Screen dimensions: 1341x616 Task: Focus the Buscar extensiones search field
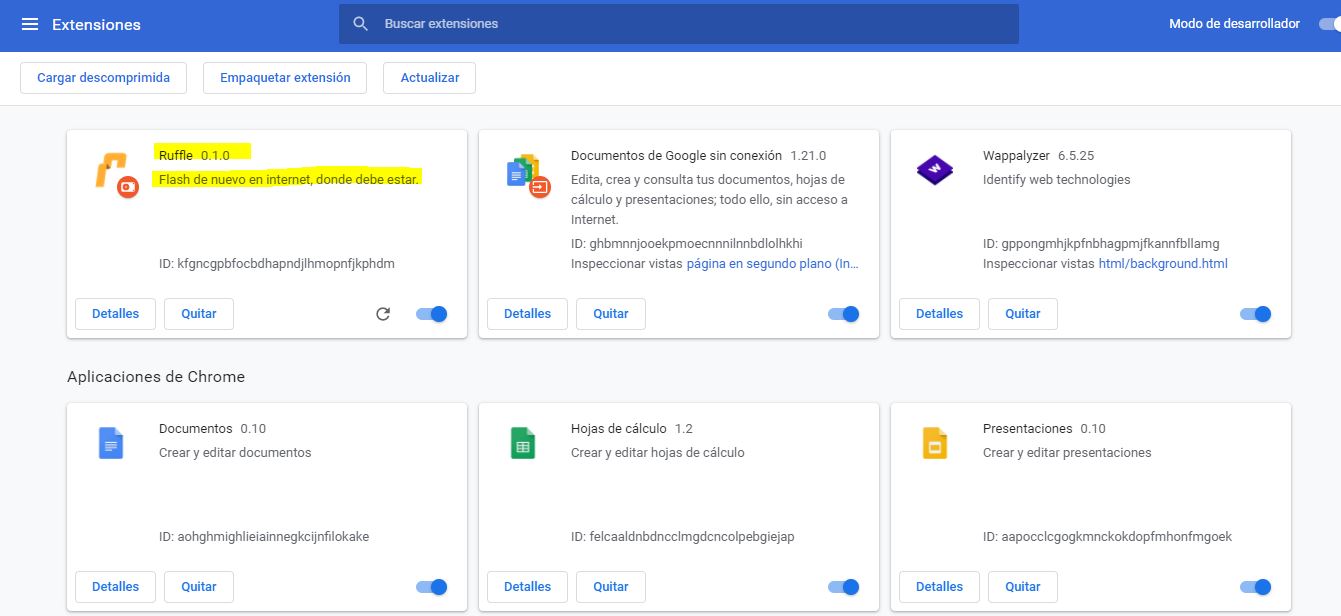pyautogui.click(x=679, y=24)
